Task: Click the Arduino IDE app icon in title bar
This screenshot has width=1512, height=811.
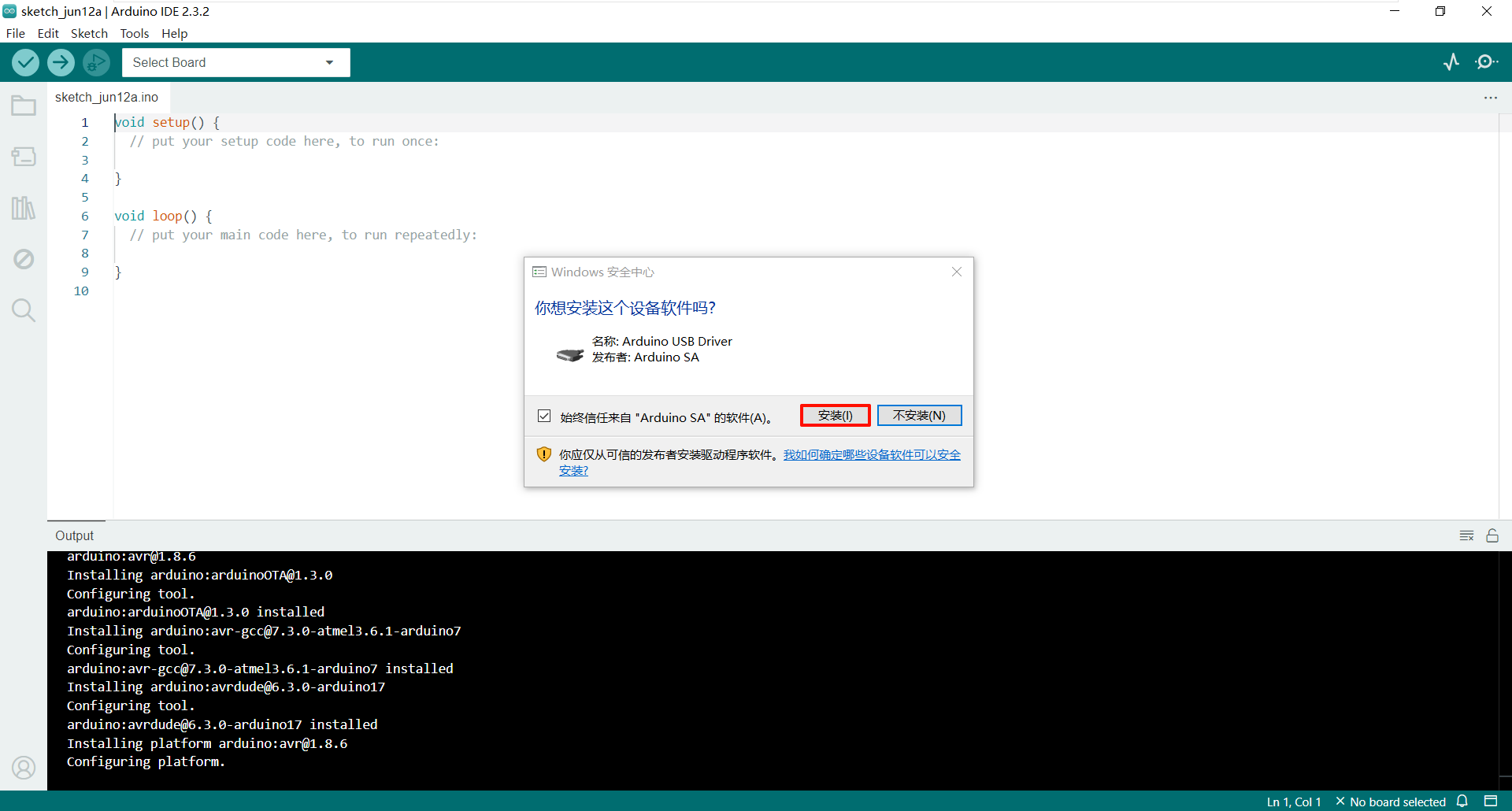Action: [9, 11]
